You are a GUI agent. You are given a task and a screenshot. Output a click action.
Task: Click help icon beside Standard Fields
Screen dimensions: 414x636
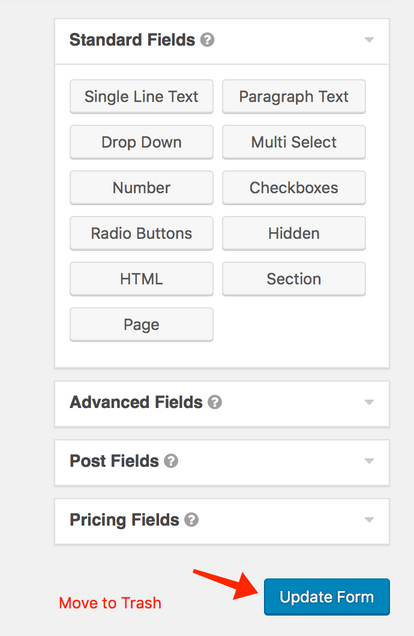[207, 40]
